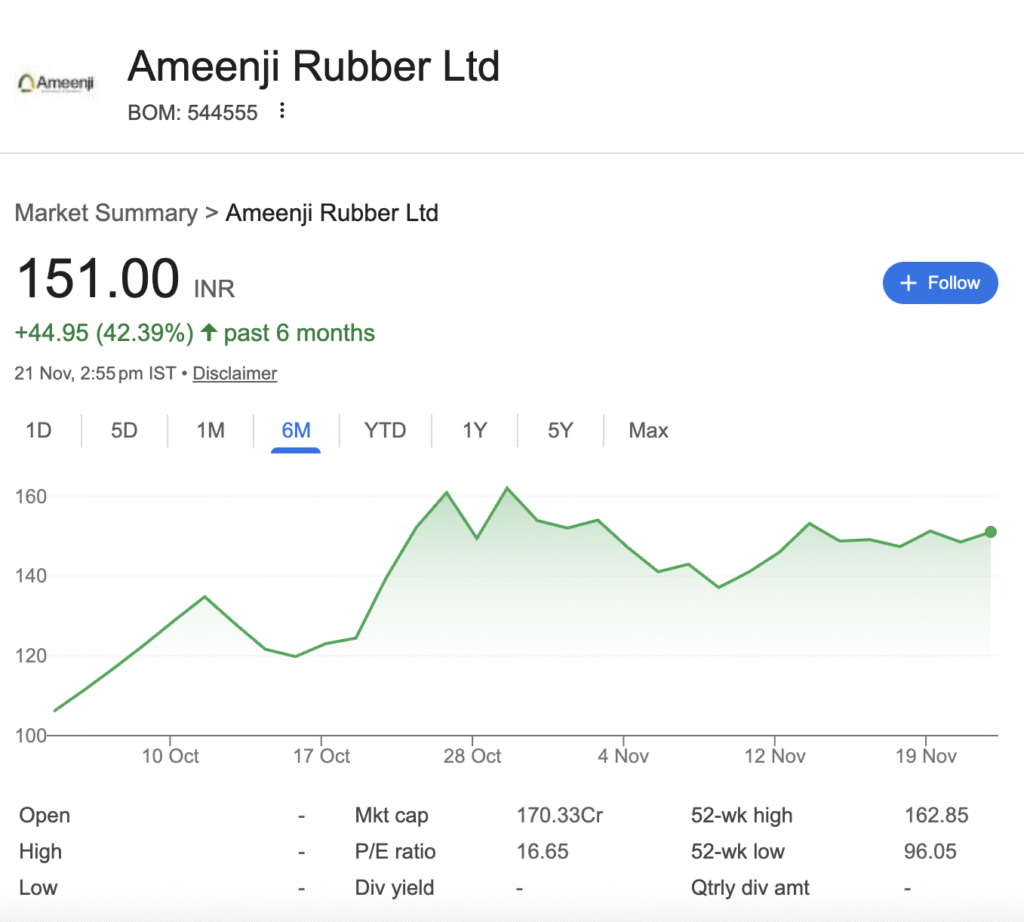This screenshot has width=1024, height=922.
Task: Click the P/E ratio value 16.65
Action: point(543,852)
